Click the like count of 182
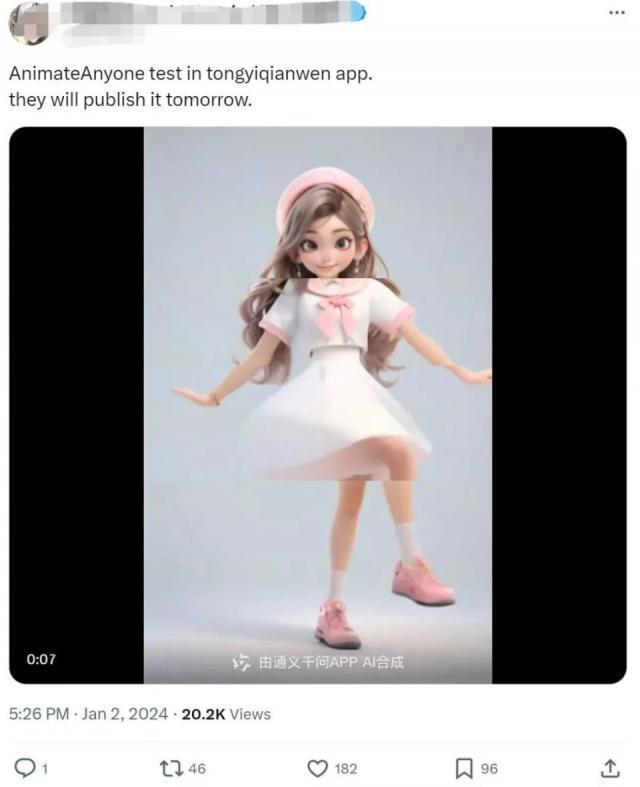 click(x=345, y=768)
